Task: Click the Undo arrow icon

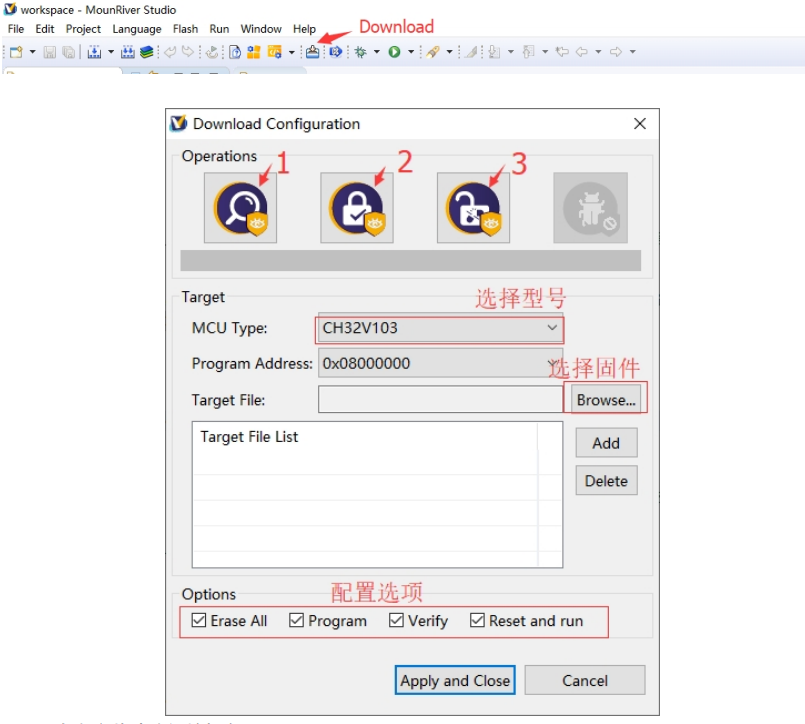Action: [x=170, y=52]
